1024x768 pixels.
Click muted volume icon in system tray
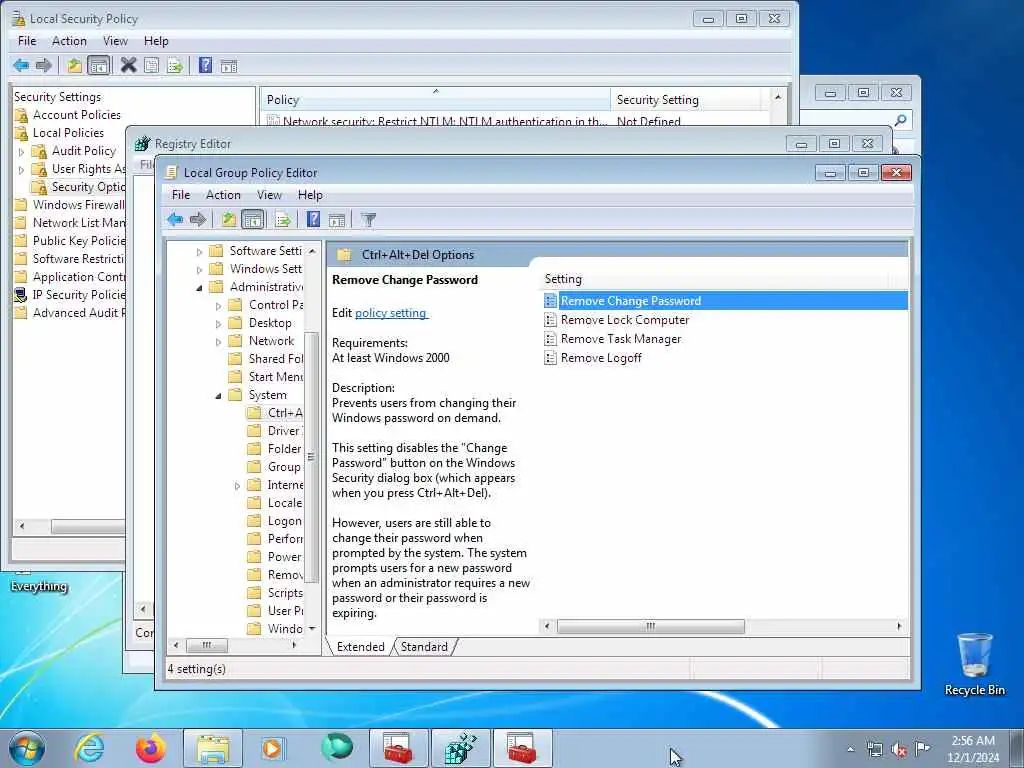click(x=899, y=749)
